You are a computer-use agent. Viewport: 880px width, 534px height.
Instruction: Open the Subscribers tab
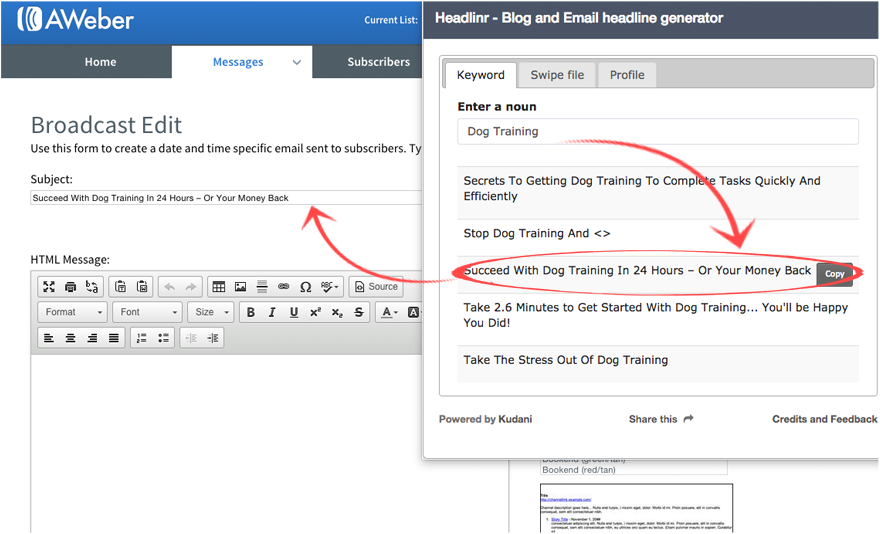click(378, 62)
